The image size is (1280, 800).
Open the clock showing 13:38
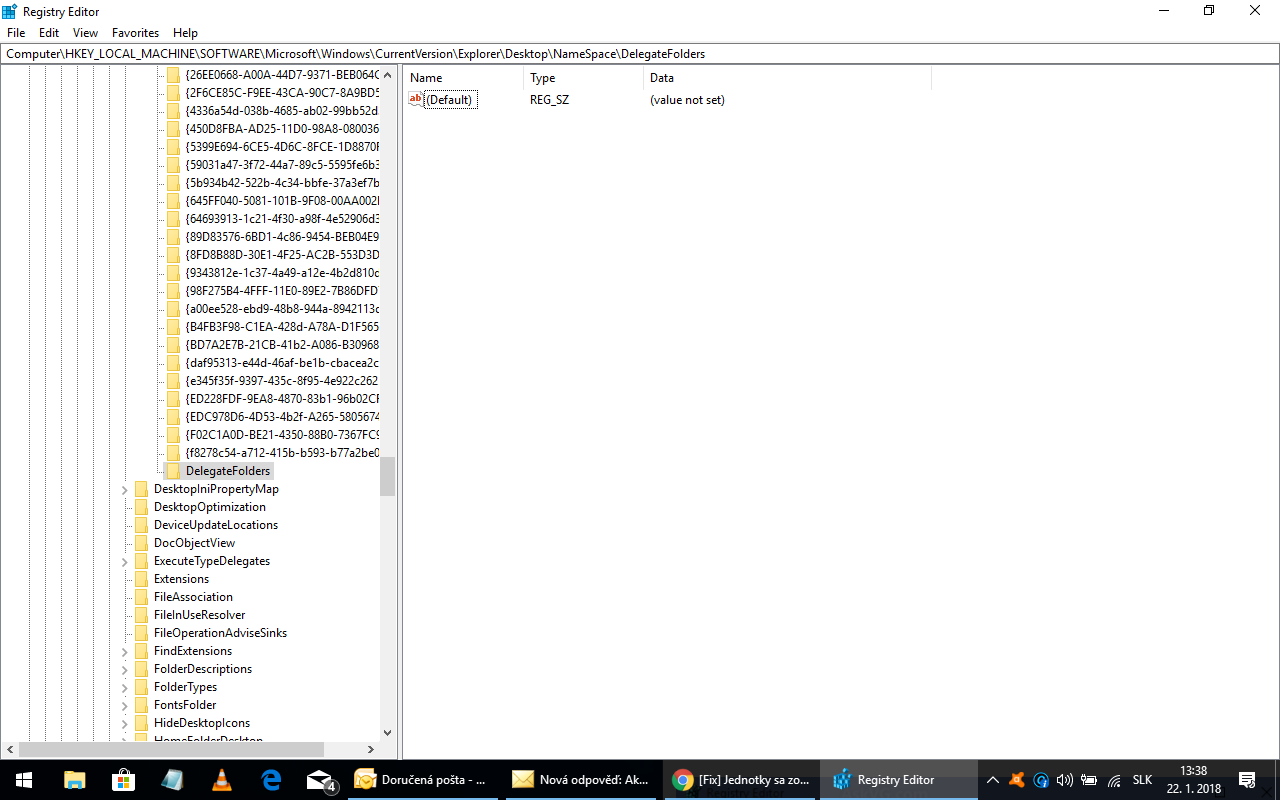pyautogui.click(x=1194, y=780)
